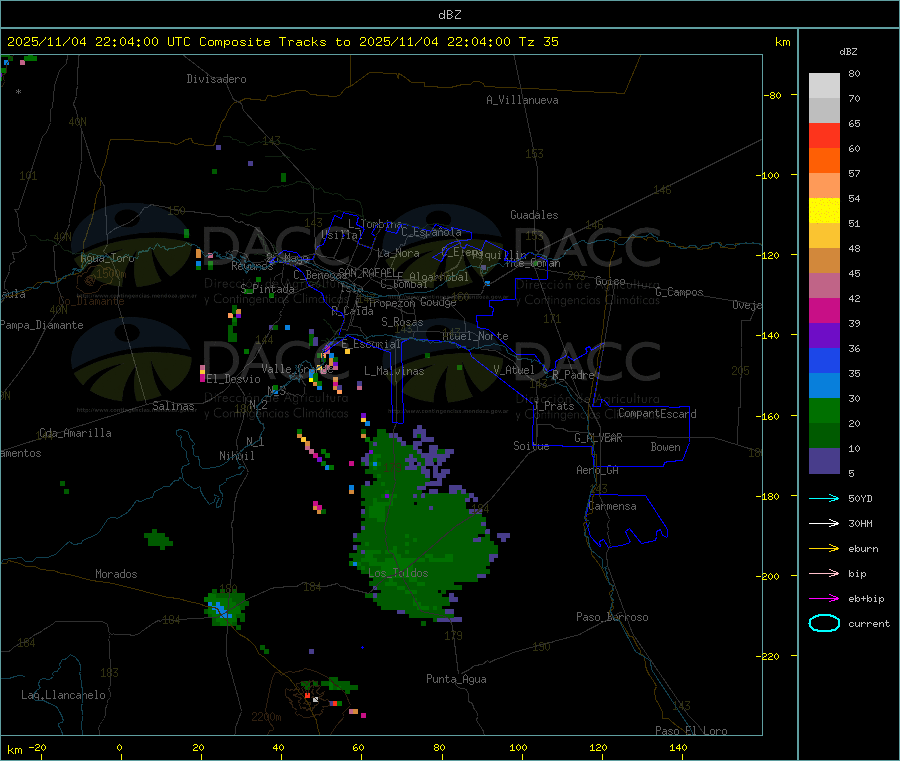The width and height of the screenshot is (900, 761).
Task: Click the Lag.Llancanelo map label
Action: point(63,695)
